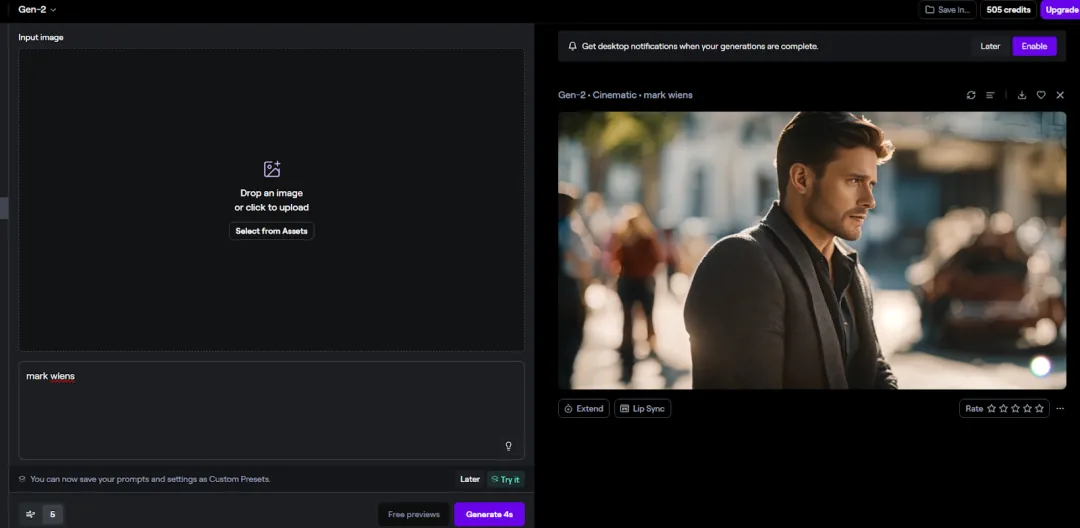Close the generated result panel

pos(1060,95)
